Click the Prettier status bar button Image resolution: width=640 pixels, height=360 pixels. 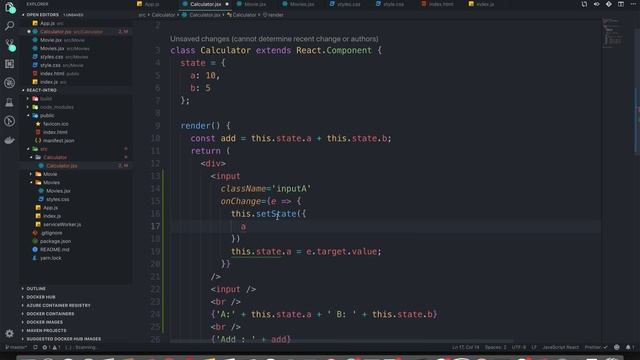coord(596,347)
